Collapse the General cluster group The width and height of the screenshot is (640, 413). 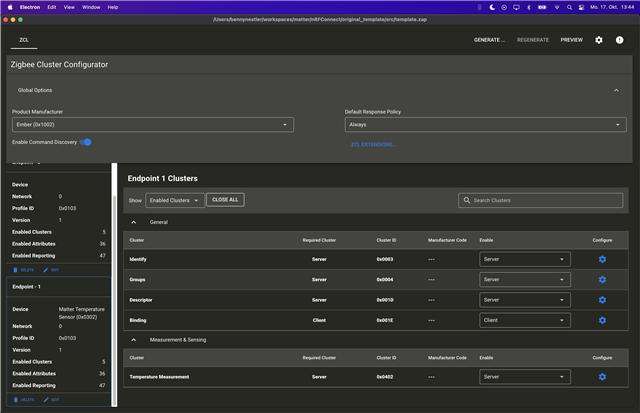[133, 222]
